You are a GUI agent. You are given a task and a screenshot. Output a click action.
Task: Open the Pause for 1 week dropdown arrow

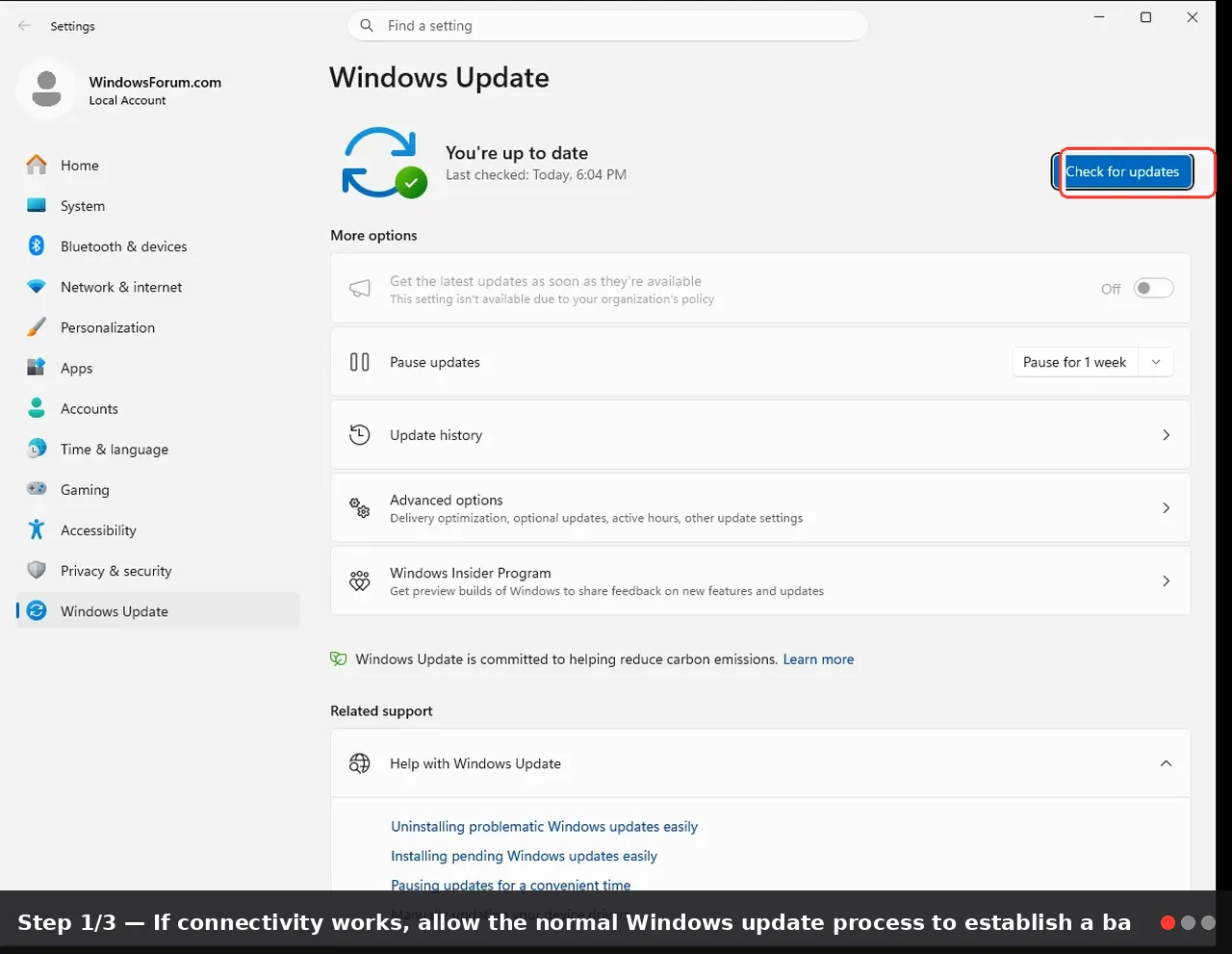click(x=1156, y=362)
